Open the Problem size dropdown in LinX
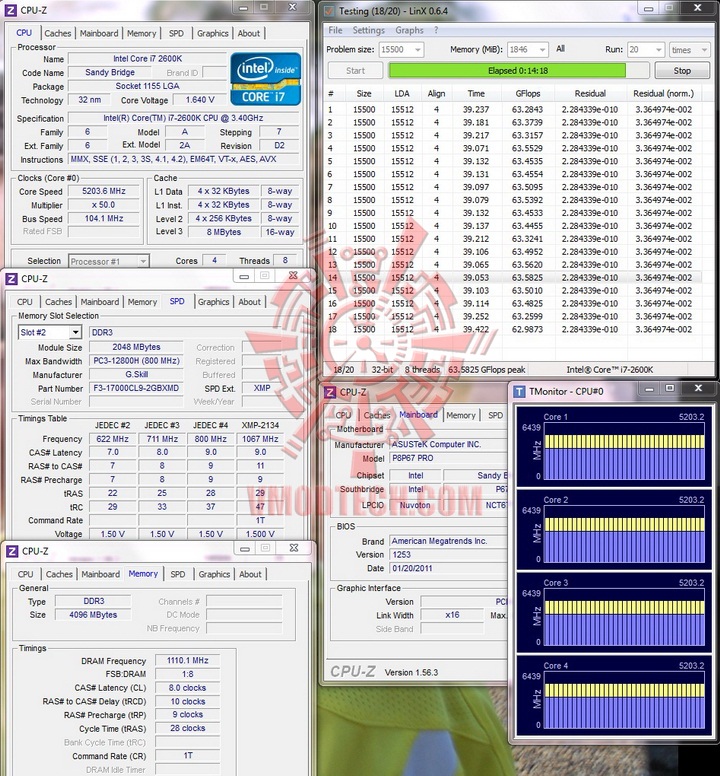The height and width of the screenshot is (776, 720). coord(401,49)
